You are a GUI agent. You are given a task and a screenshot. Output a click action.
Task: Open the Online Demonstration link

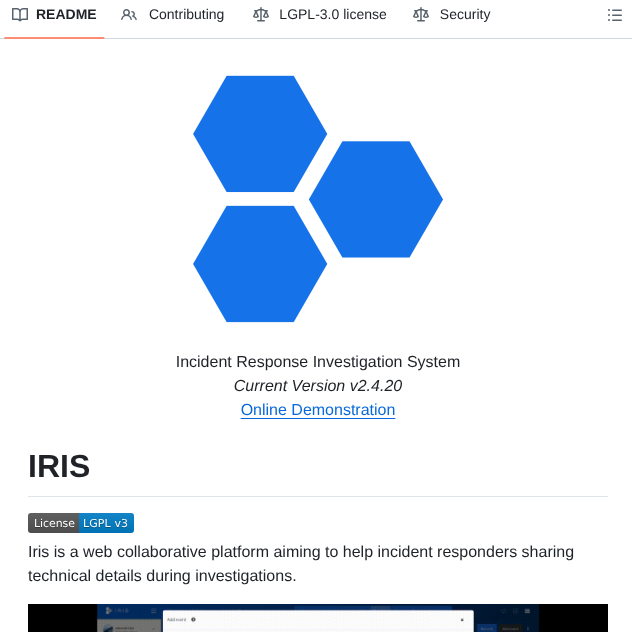click(318, 410)
